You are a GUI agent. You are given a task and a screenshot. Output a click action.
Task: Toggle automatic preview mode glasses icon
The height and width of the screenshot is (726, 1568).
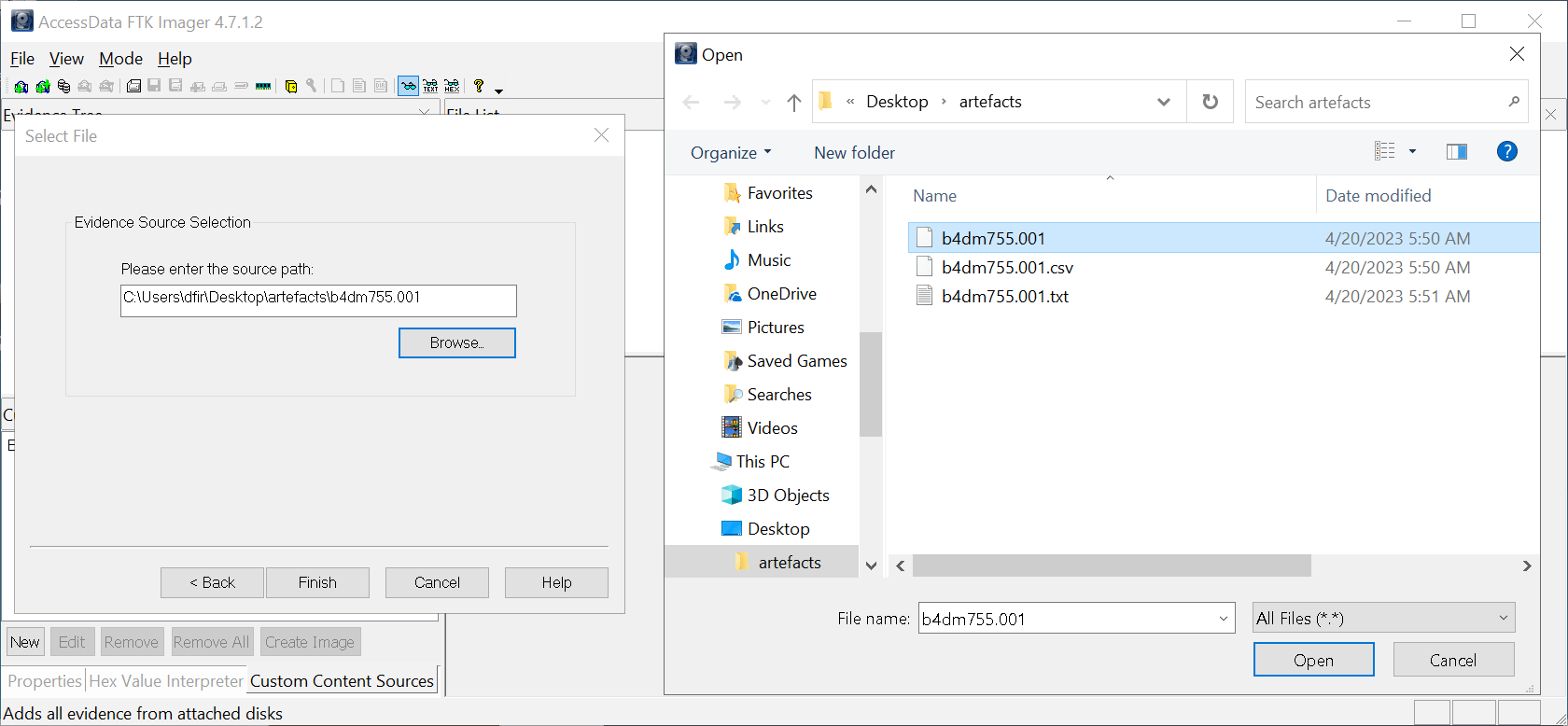(408, 87)
